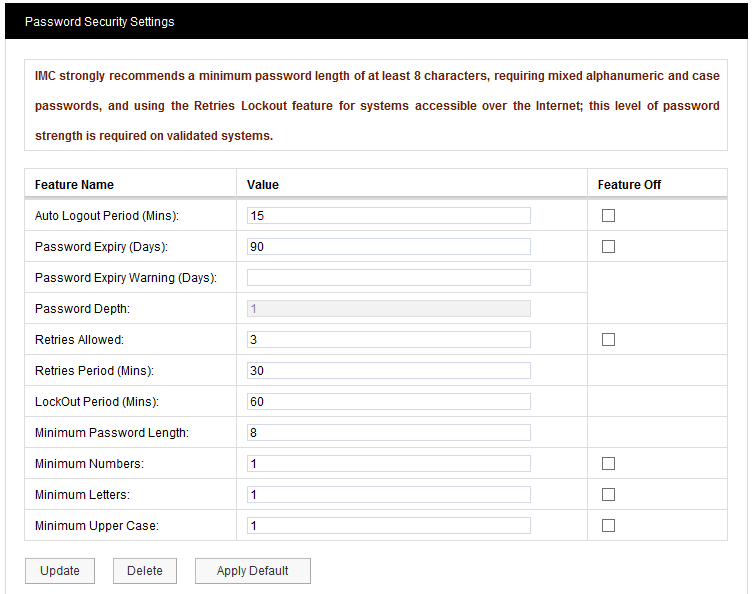Screen dimensions: 753x594
Task: Click the Retries Period (Mins) input
Action: click(x=388, y=371)
